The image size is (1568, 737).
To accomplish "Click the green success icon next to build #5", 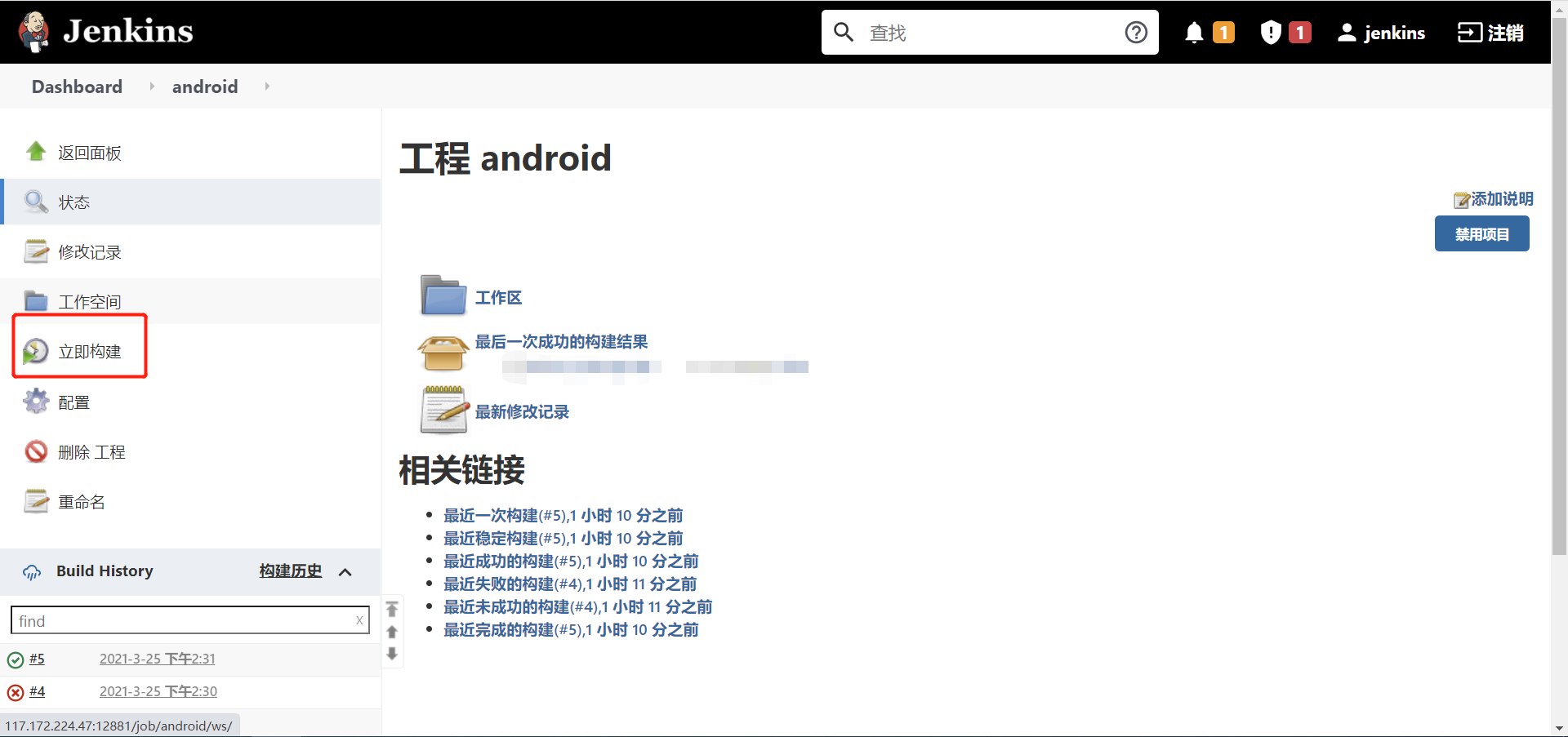I will [16, 659].
